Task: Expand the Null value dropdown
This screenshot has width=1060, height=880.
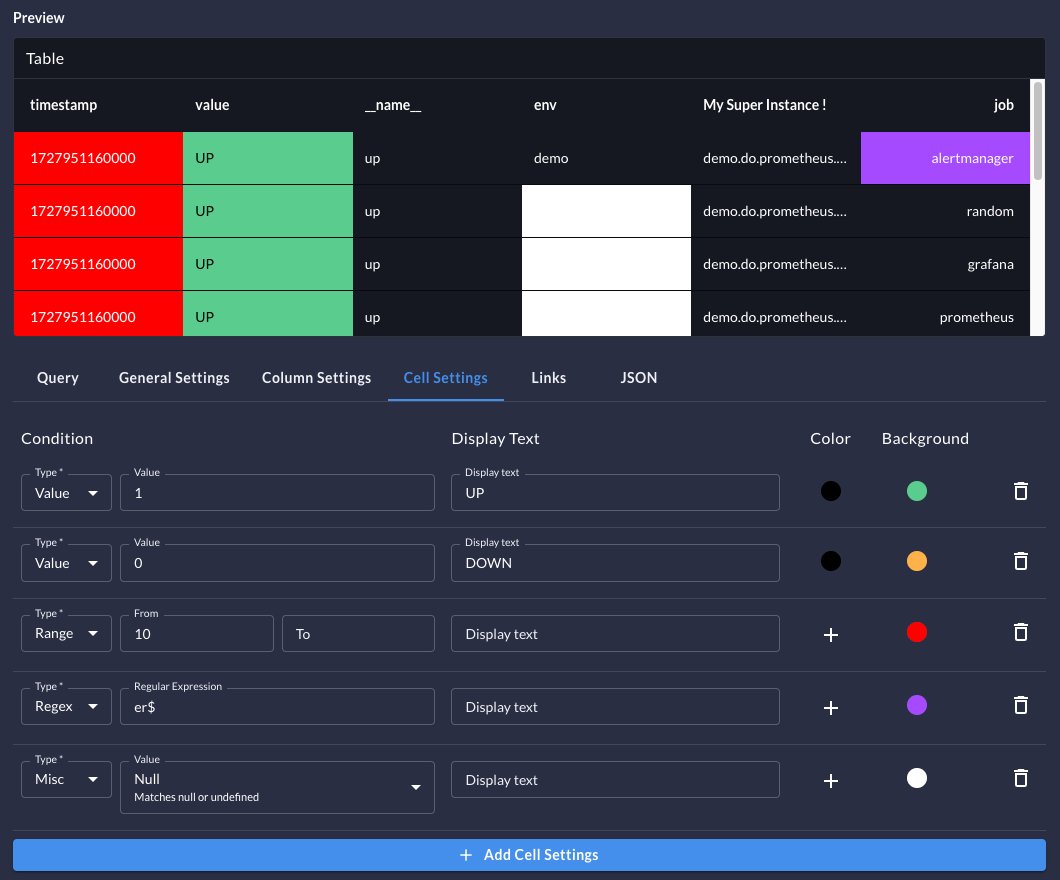Action: point(277,787)
